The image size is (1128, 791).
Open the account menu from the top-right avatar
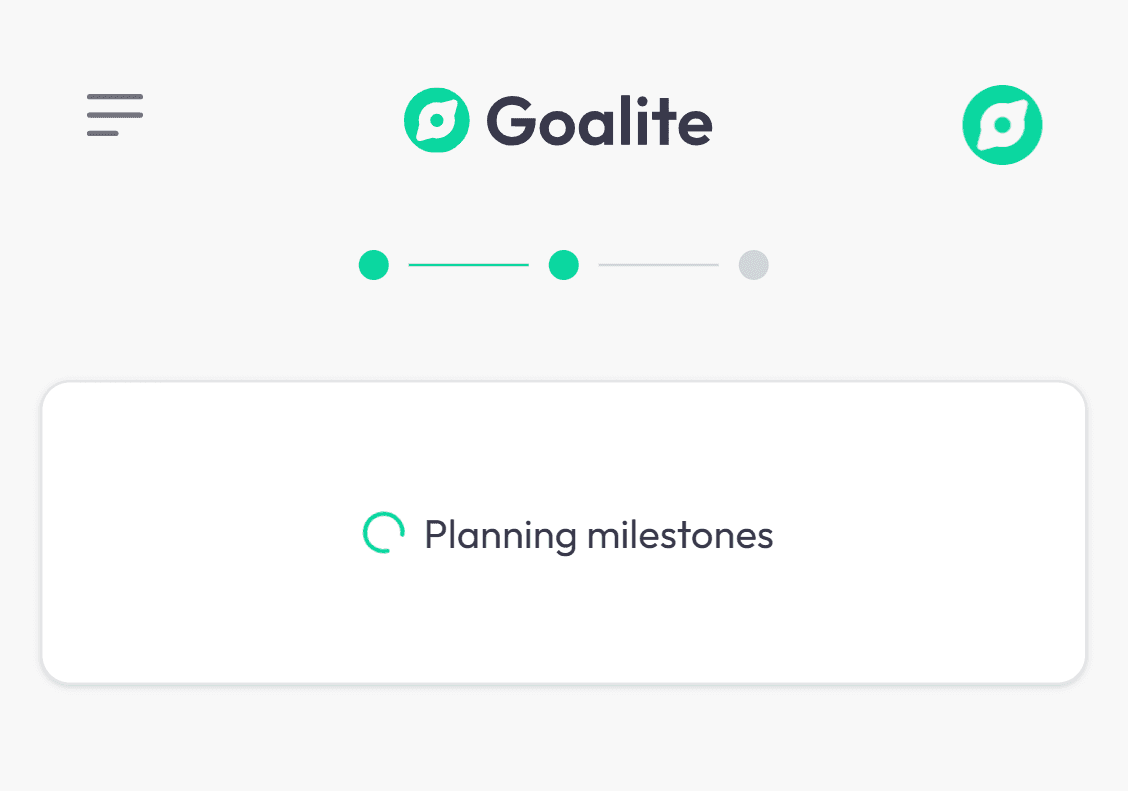click(x=1002, y=125)
